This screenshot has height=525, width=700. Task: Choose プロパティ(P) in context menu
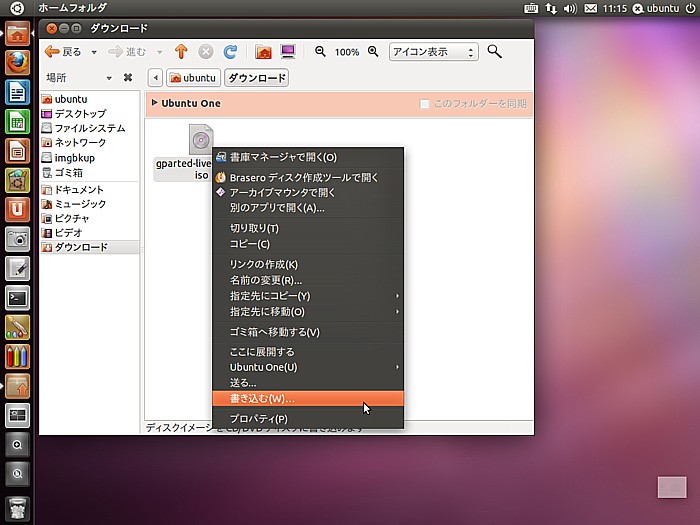tap(308, 419)
